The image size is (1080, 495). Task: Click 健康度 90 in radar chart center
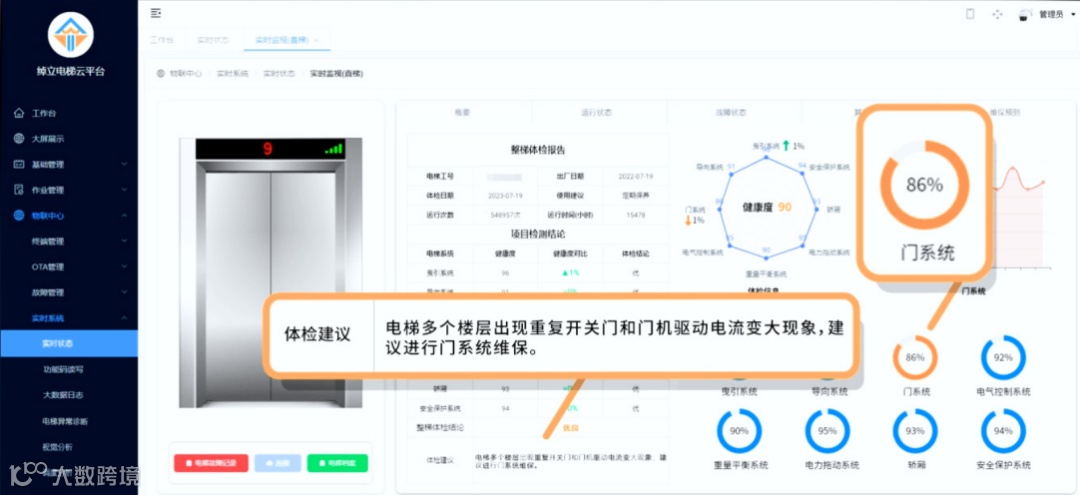(x=767, y=207)
